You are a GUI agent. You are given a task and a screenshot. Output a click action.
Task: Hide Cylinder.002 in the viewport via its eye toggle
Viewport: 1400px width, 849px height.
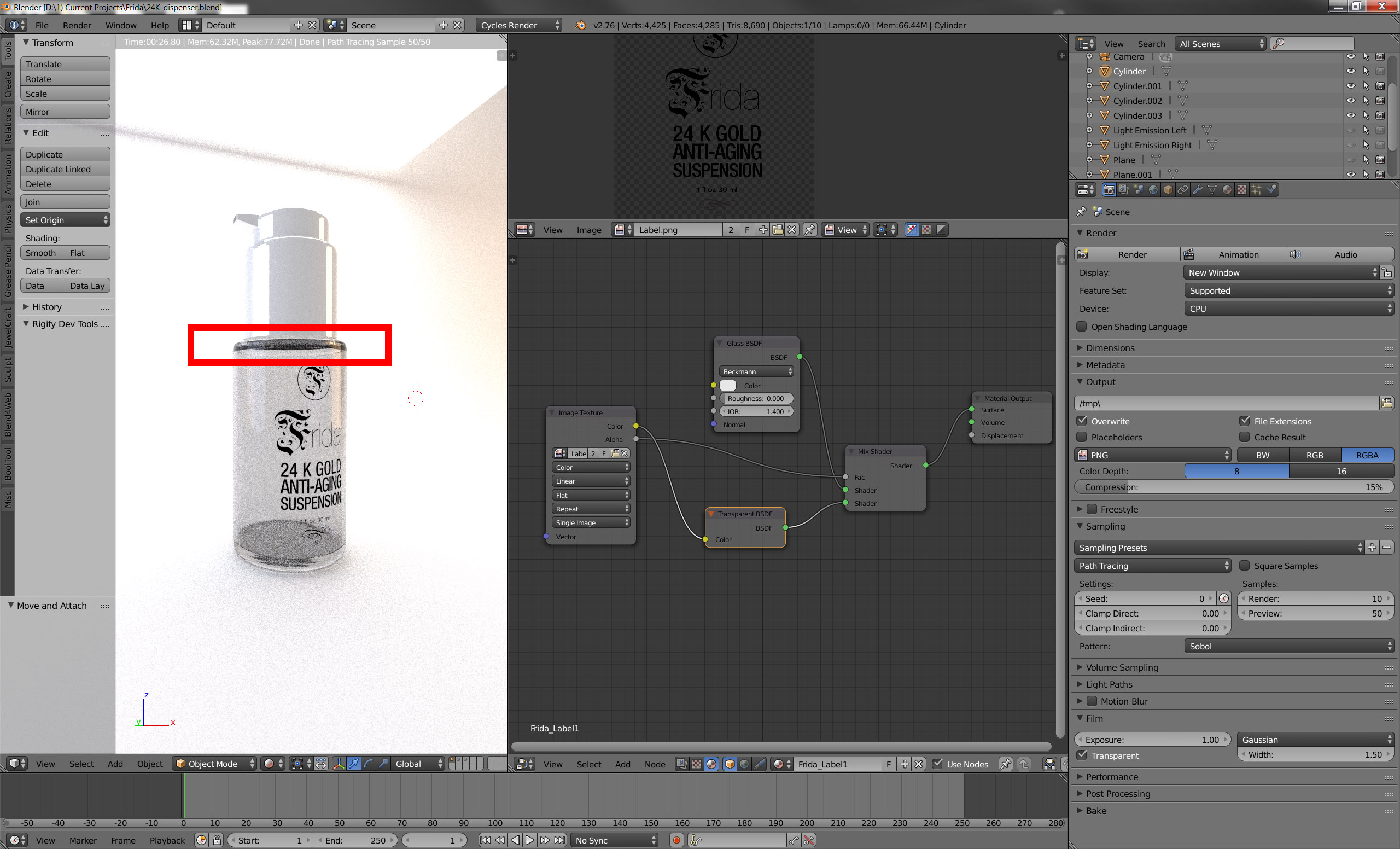tap(1351, 101)
